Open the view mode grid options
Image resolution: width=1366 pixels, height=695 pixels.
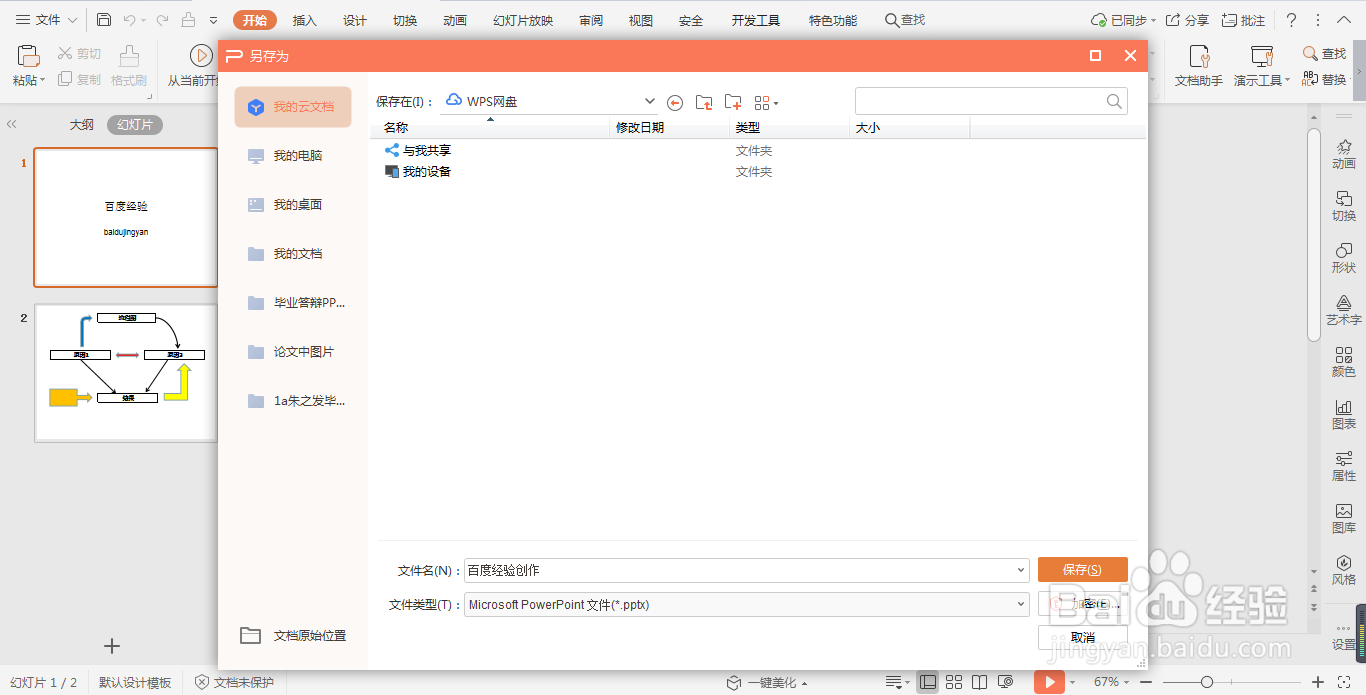[766, 102]
